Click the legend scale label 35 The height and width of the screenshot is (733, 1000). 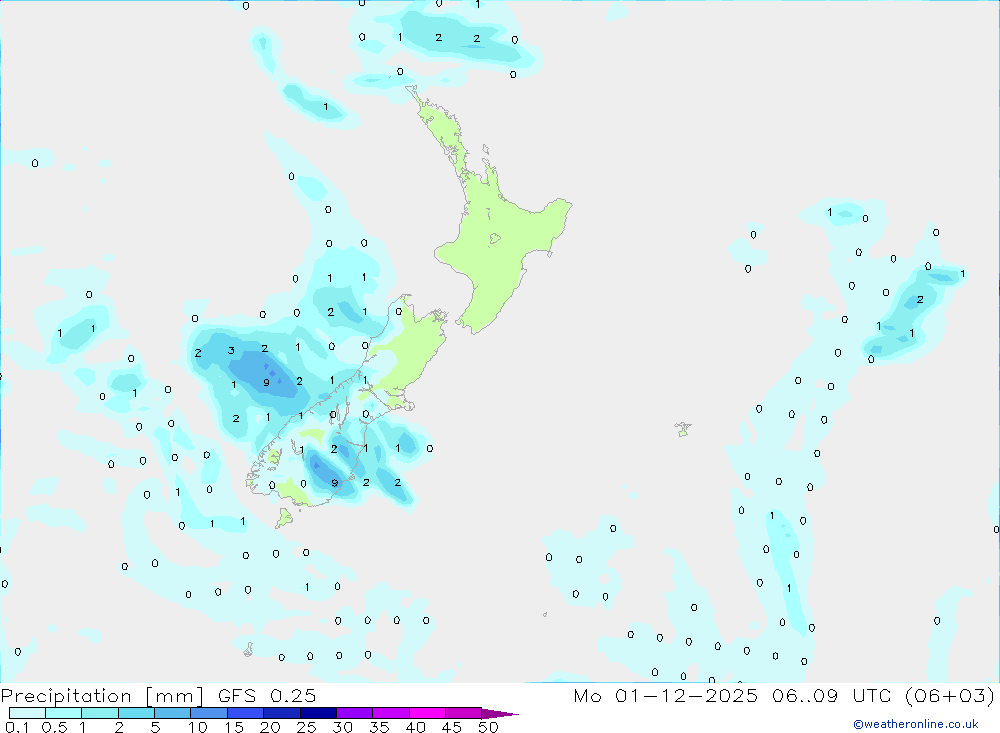379,727
